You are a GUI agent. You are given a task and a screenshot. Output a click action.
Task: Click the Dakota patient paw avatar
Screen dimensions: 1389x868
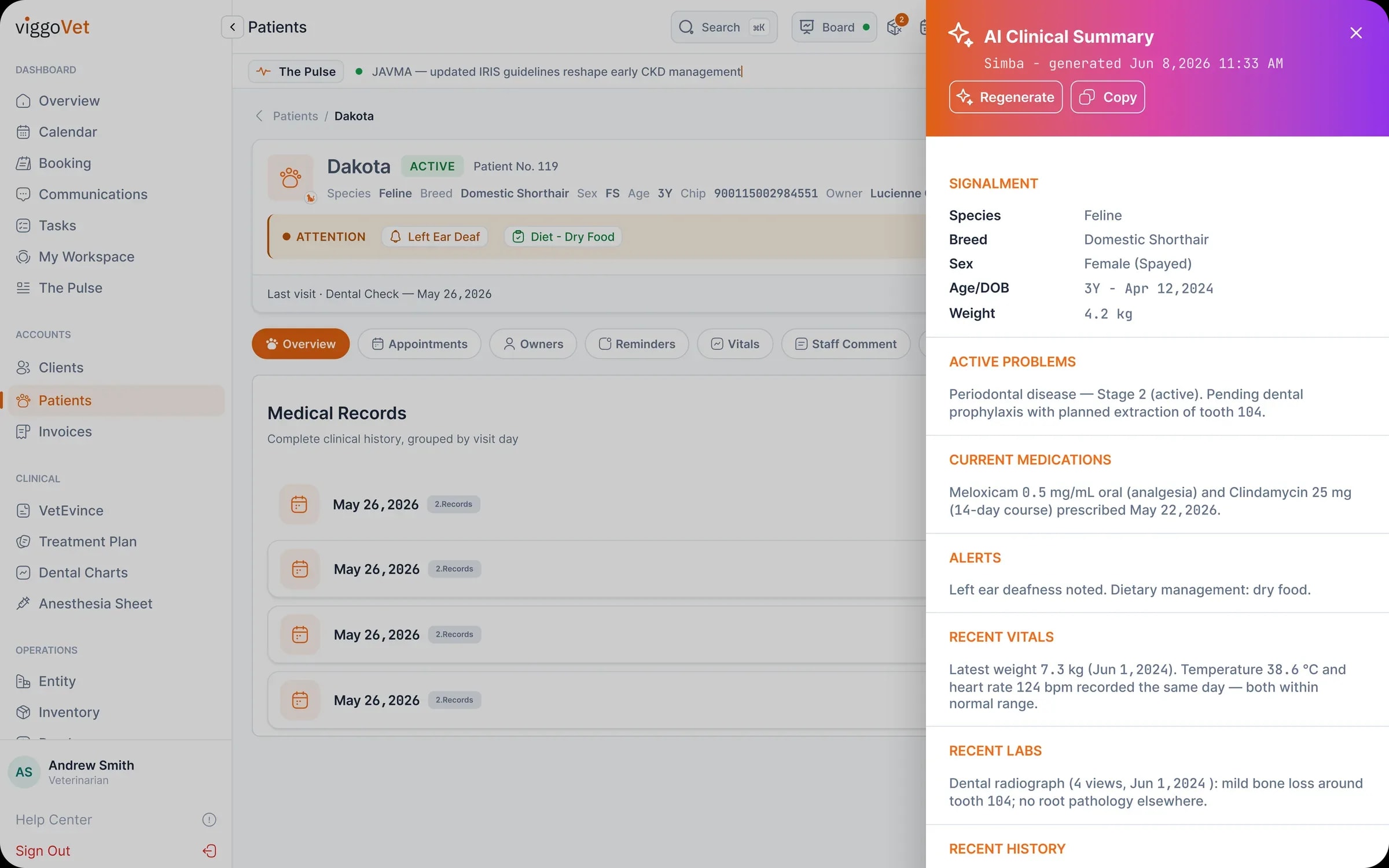coord(291,178)
